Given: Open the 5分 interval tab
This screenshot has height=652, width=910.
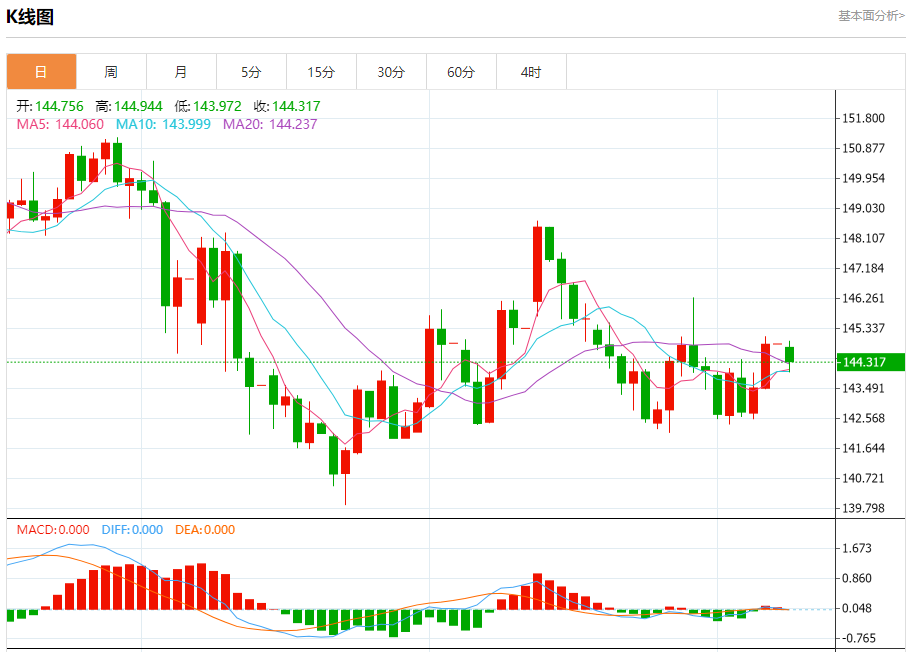Looking at the screenshot, I should (x=251, y=72).
